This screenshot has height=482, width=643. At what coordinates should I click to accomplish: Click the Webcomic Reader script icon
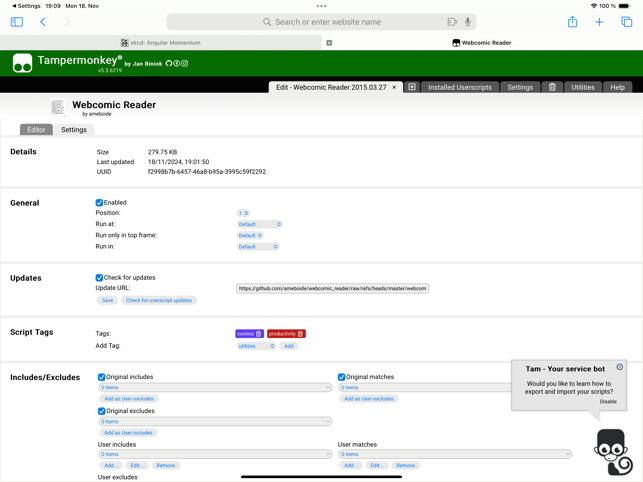coord(58,107)
